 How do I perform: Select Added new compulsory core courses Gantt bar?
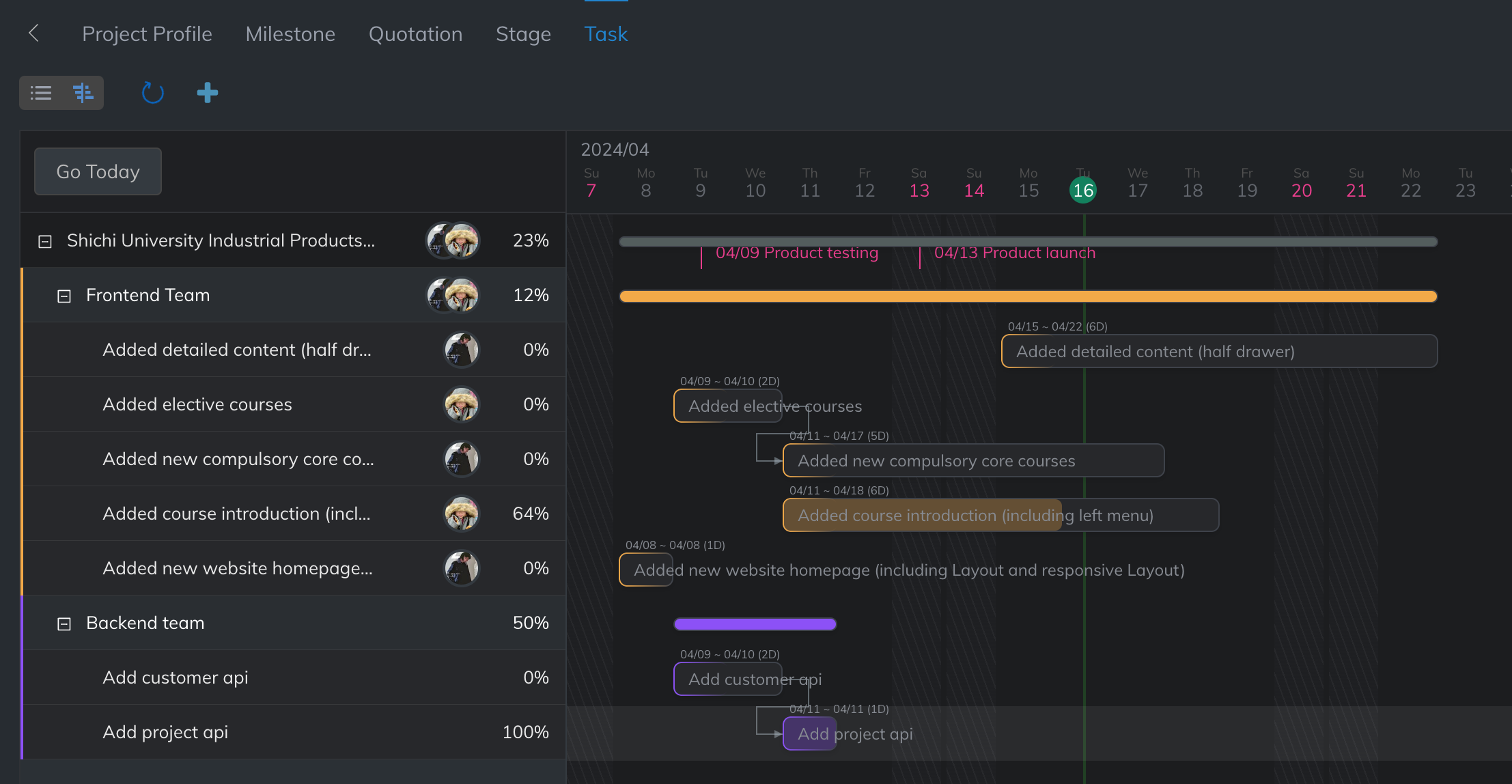point(972,461)
